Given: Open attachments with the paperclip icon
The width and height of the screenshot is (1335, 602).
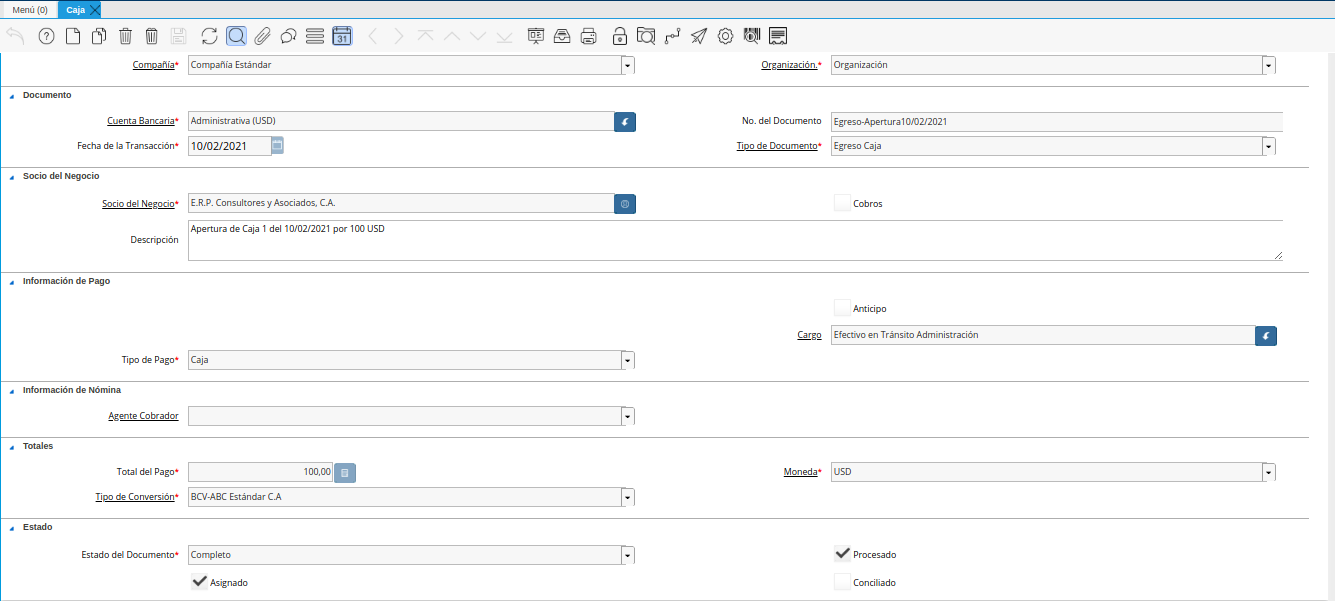Looking at the screenshot, I should 262,36.
